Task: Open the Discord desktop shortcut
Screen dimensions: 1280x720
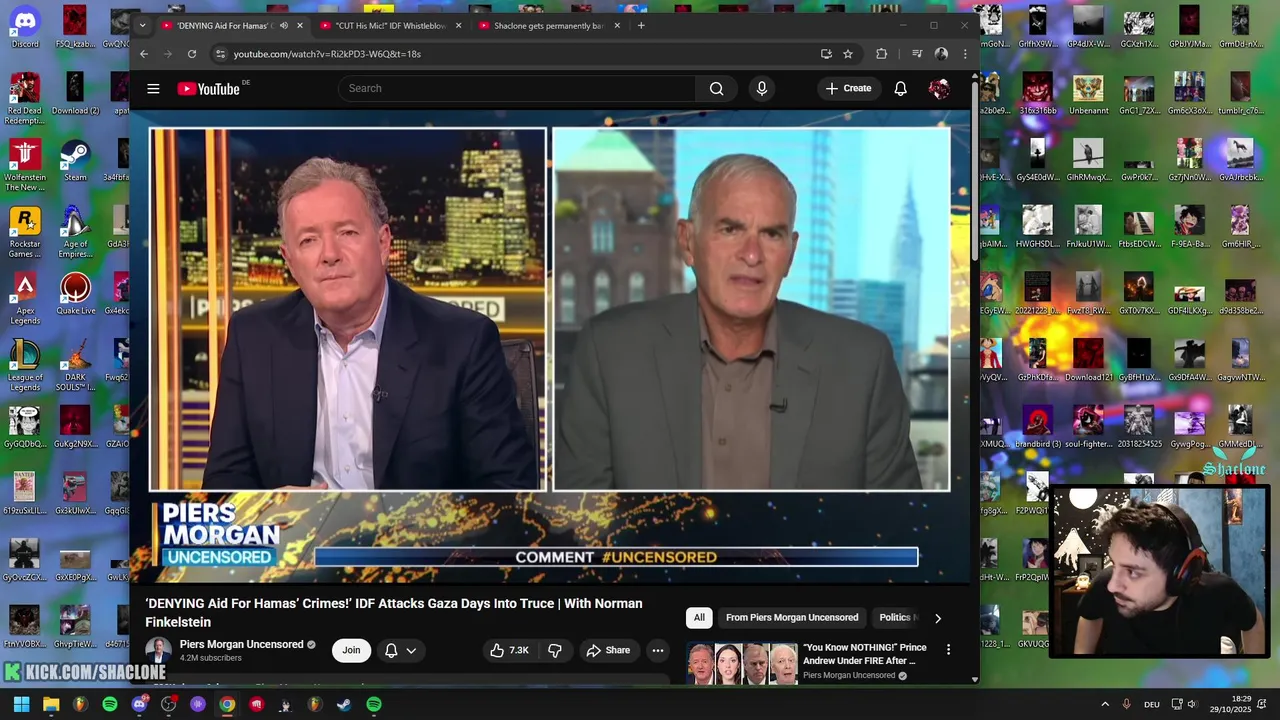Action: click(x=25, y=27)
